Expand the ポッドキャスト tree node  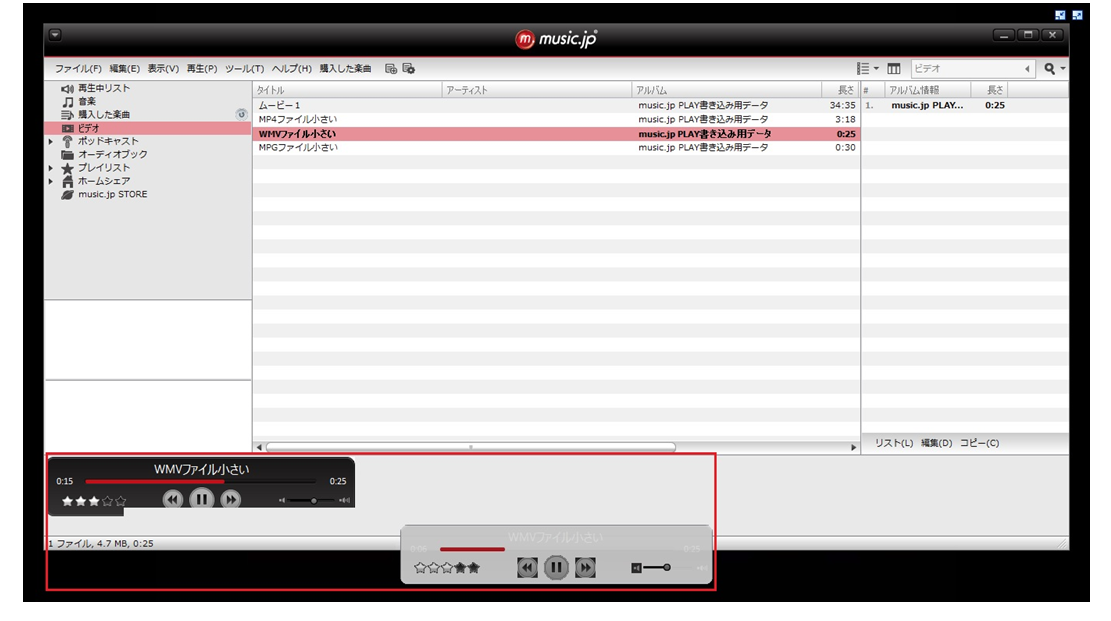pos(51,142)
